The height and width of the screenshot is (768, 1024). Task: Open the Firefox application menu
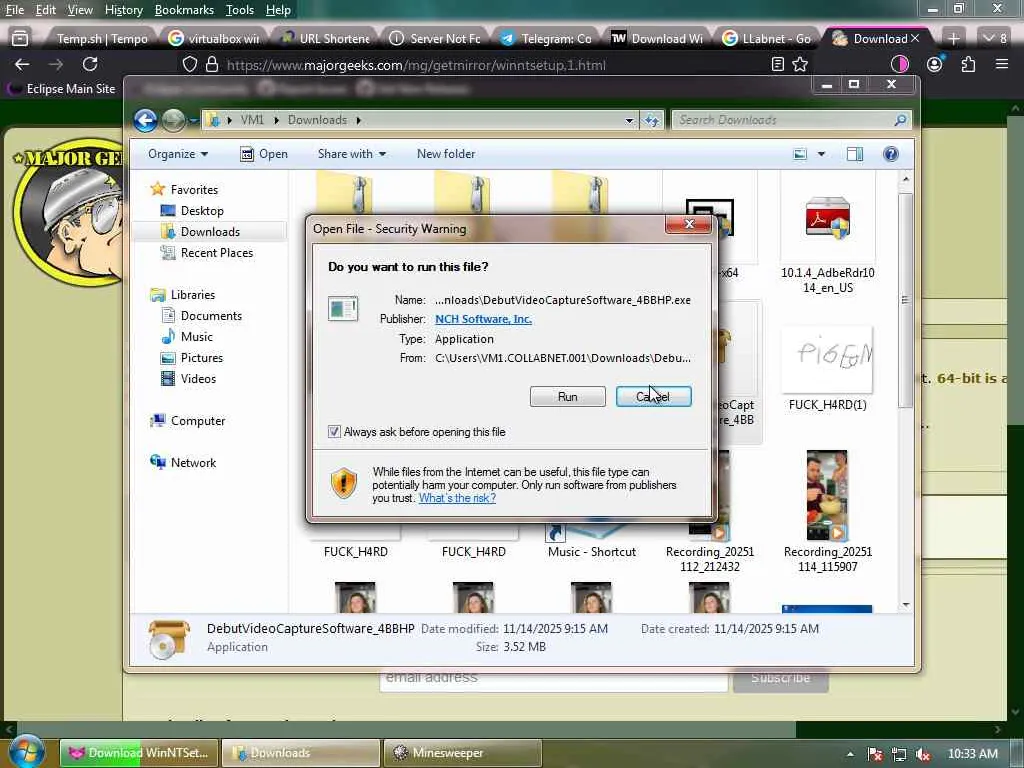point(1002,64)
